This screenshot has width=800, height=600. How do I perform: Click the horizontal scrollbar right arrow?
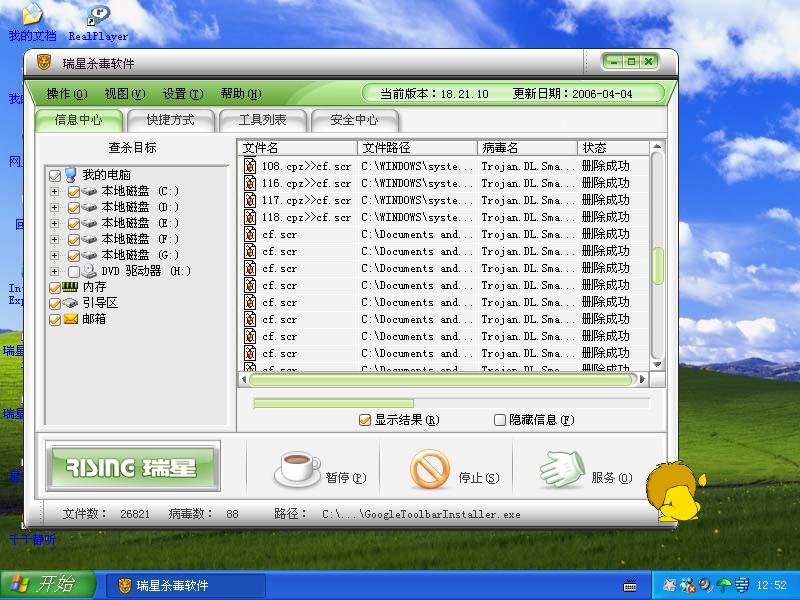click(x=643, y=380)
